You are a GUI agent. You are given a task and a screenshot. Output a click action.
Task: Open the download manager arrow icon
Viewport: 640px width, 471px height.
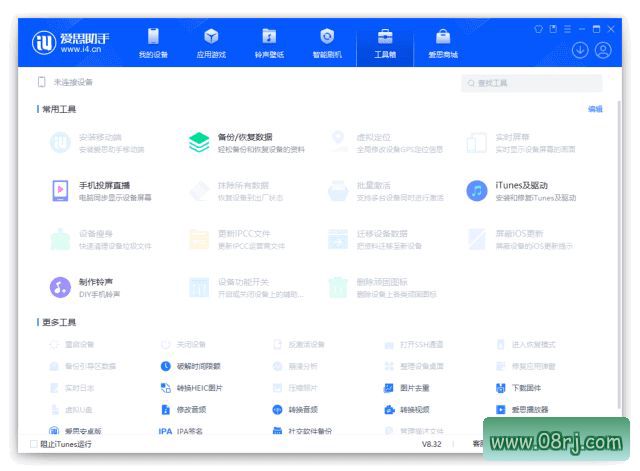(580, 49)
